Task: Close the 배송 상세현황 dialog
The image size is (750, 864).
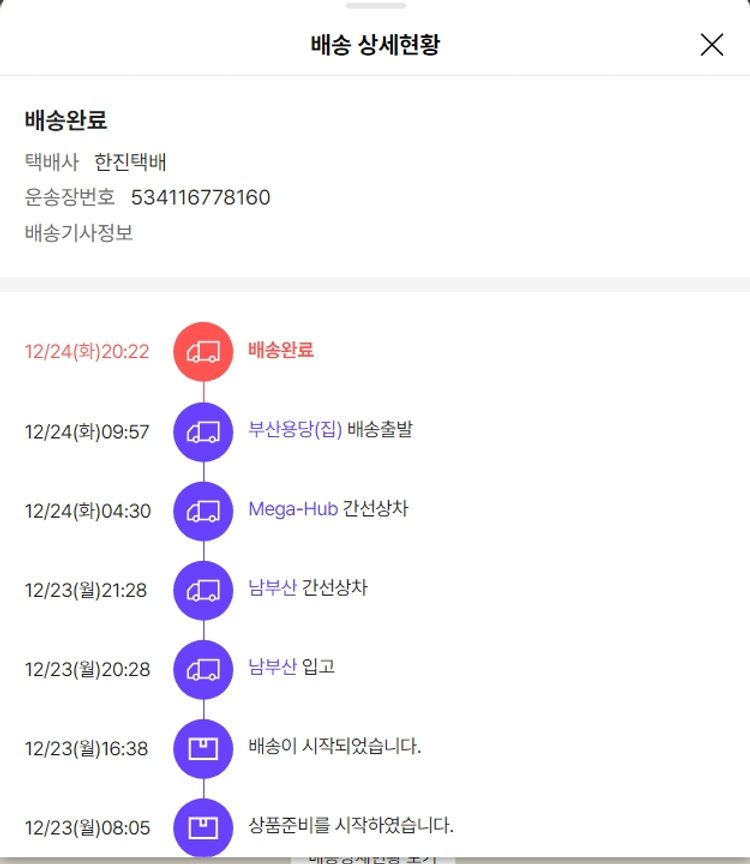Action: coord(712,45)
